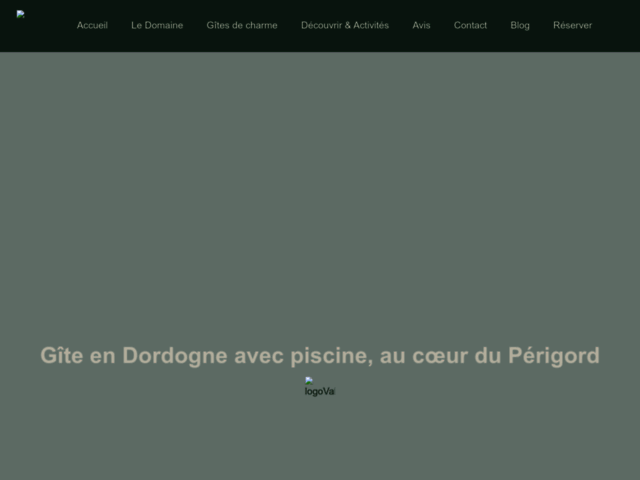Viewport: 640px width, 480px height.
Task: Click heading 'Gîte en Dordogne avec piscine'
Action: point(320,356)
